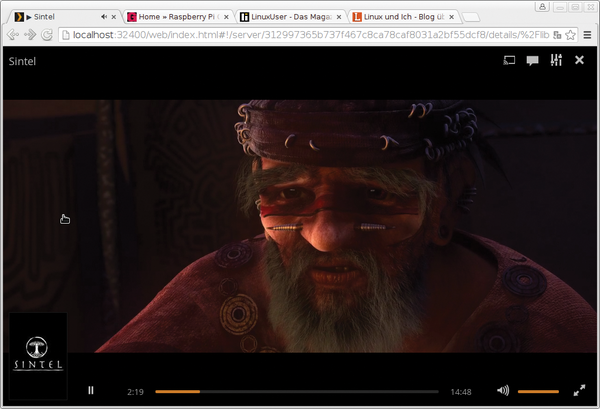
Task: Click the user profile icon in title bar
Action: coord(543,7)
